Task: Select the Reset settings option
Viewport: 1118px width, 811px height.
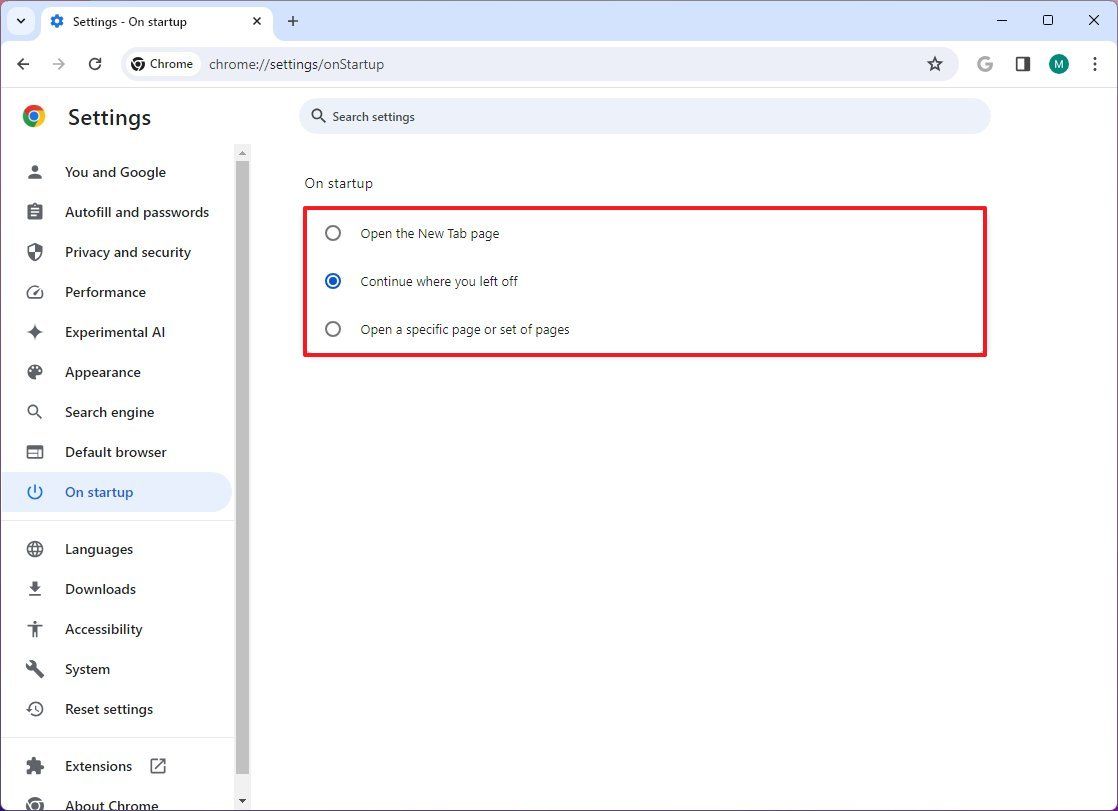Action: [108, 709]
